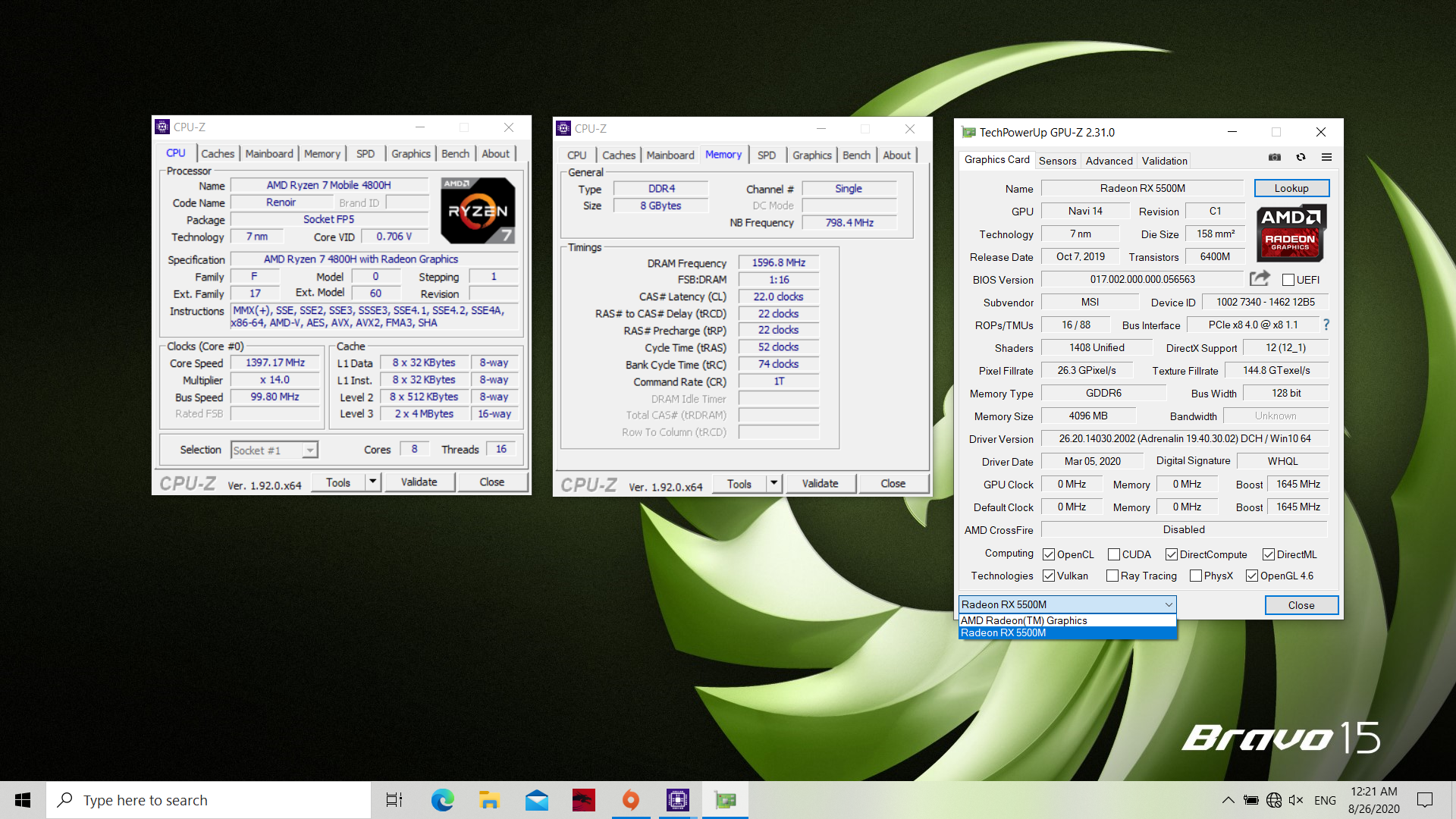Toggle the PhysX checkbox

click(x=1196, y=576)
